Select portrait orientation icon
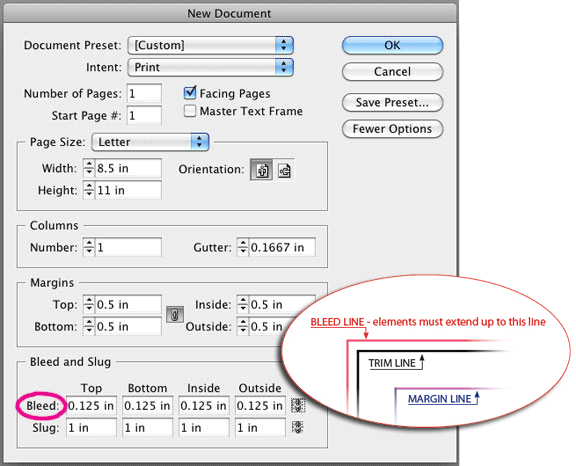Image resolution: width=576 pixels, height=466 pixels. click(x=261, y=170)
